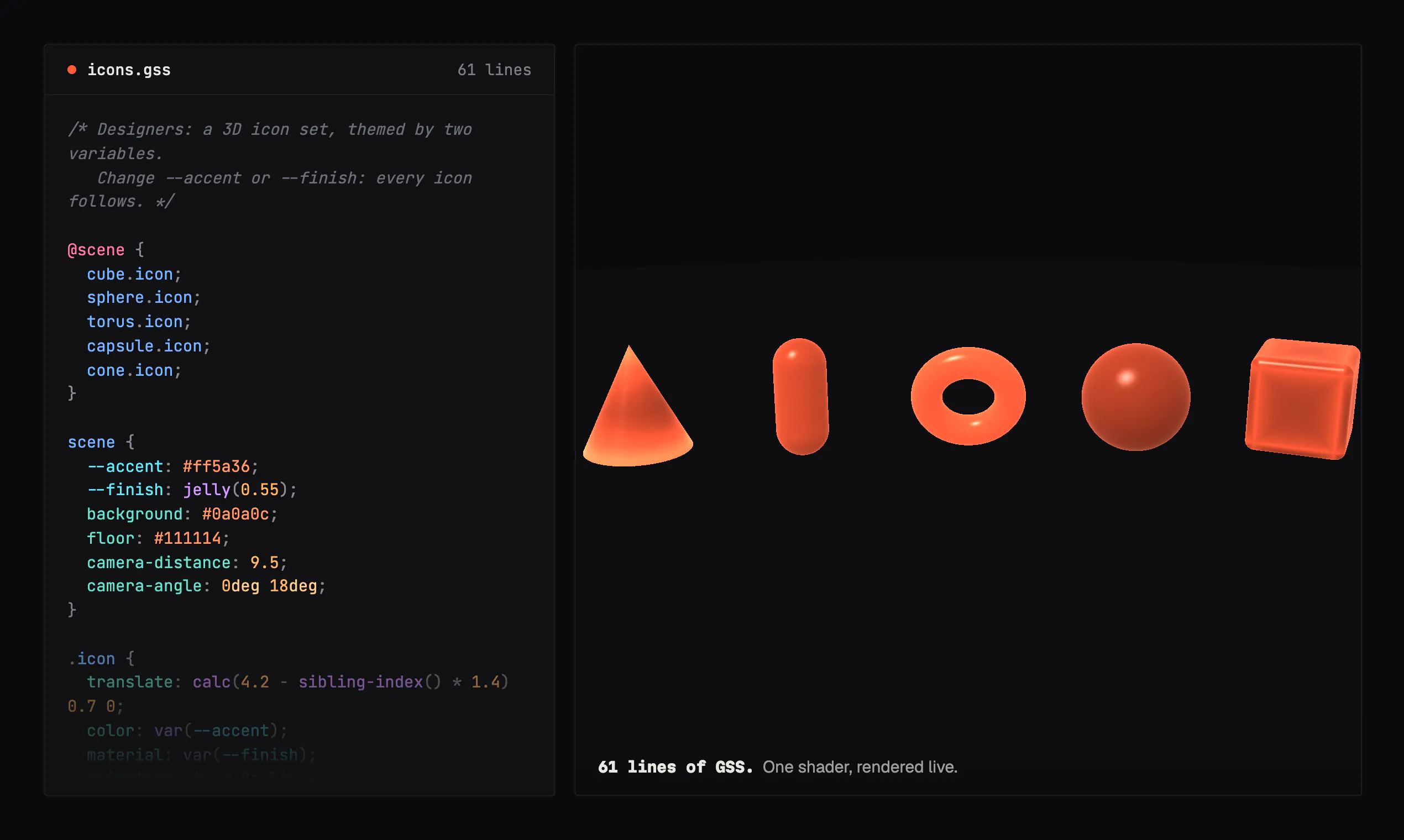Click the jelly(0.55) finish value
1404x840 pixels.
click(235, 490)
